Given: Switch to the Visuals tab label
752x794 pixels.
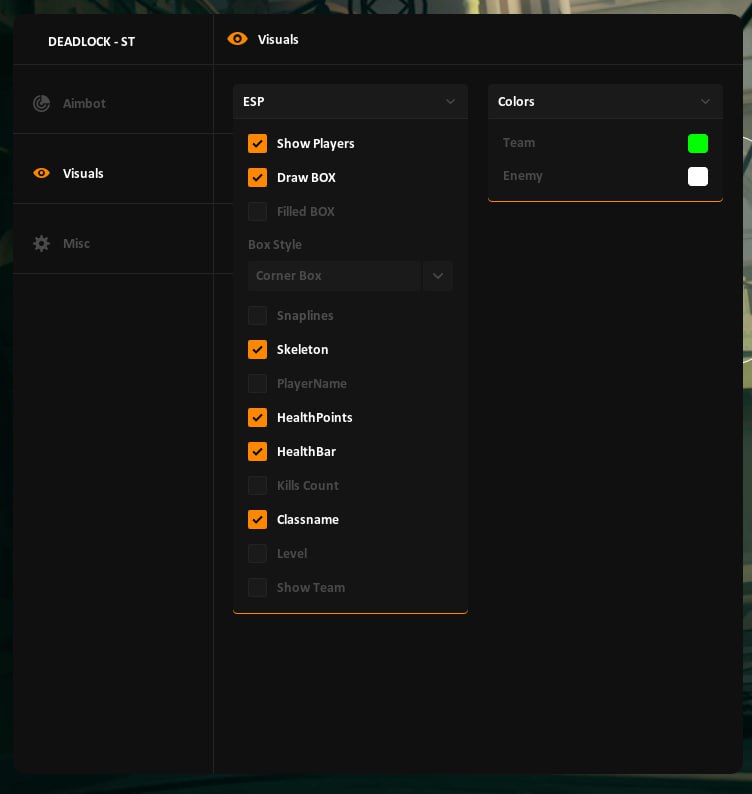Looking at the screenshot, I should pyautogui.click(x=83, y=173).
